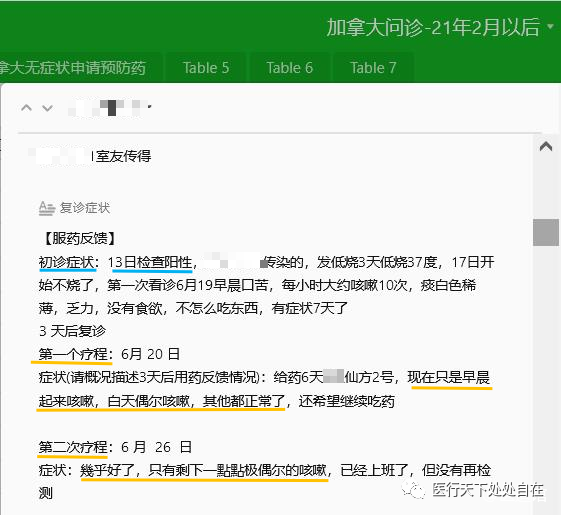This screenshot has height=515, width=561.
Task: Click the text 还希望继续吃药
Action: [347, 401]
